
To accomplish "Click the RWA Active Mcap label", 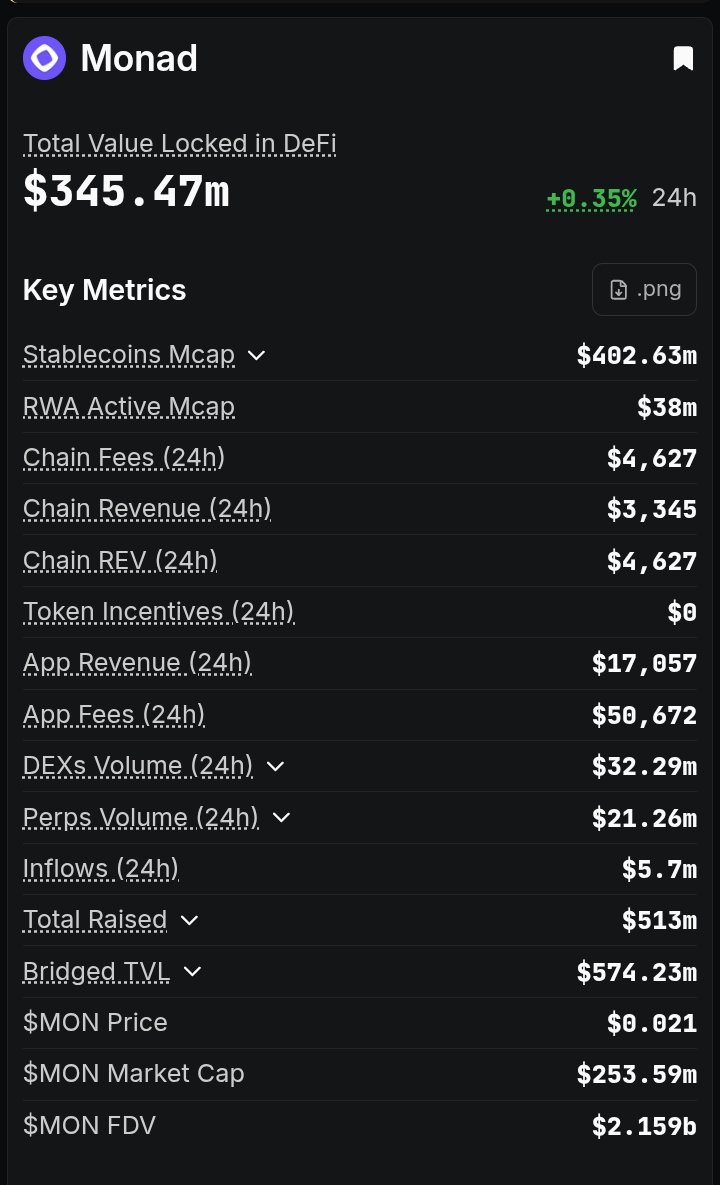I will pos(128,407).
